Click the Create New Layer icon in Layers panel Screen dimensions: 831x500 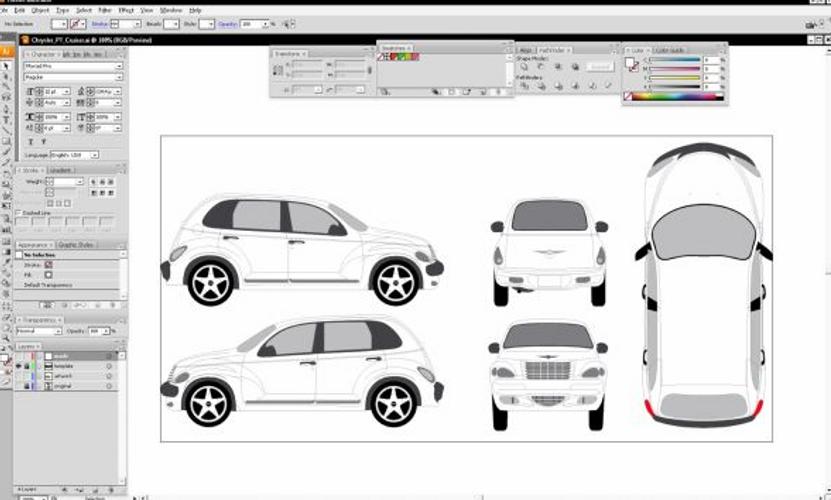pyautogui.click(x=95, y=489)
